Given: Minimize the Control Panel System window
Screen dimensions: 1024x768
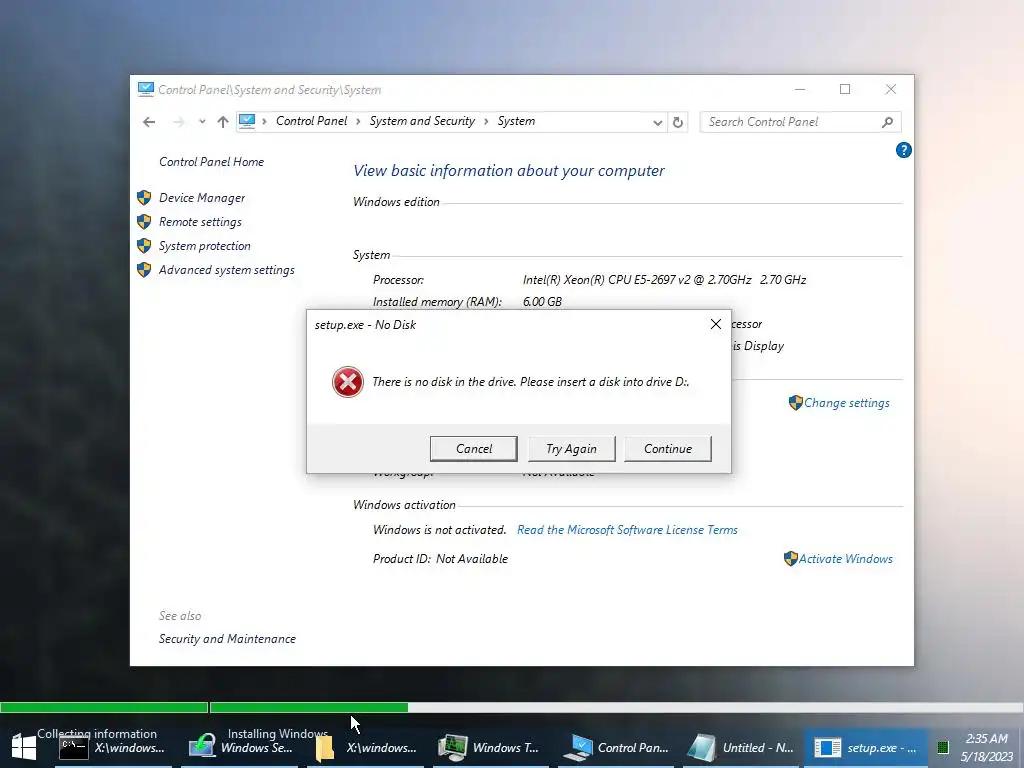Looking at the screenshot, I should point(800,89).
